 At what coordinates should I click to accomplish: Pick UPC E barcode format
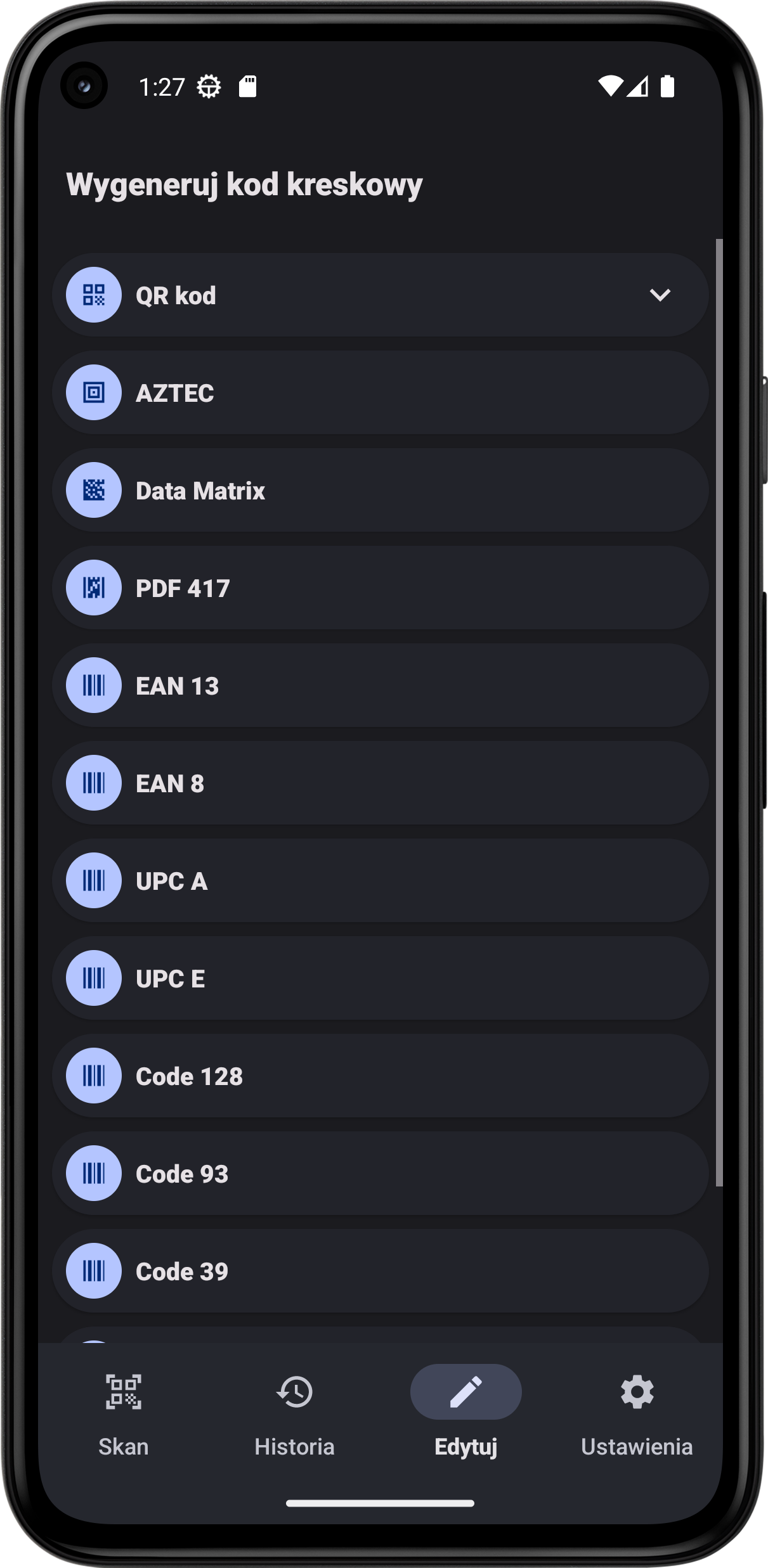381,978
